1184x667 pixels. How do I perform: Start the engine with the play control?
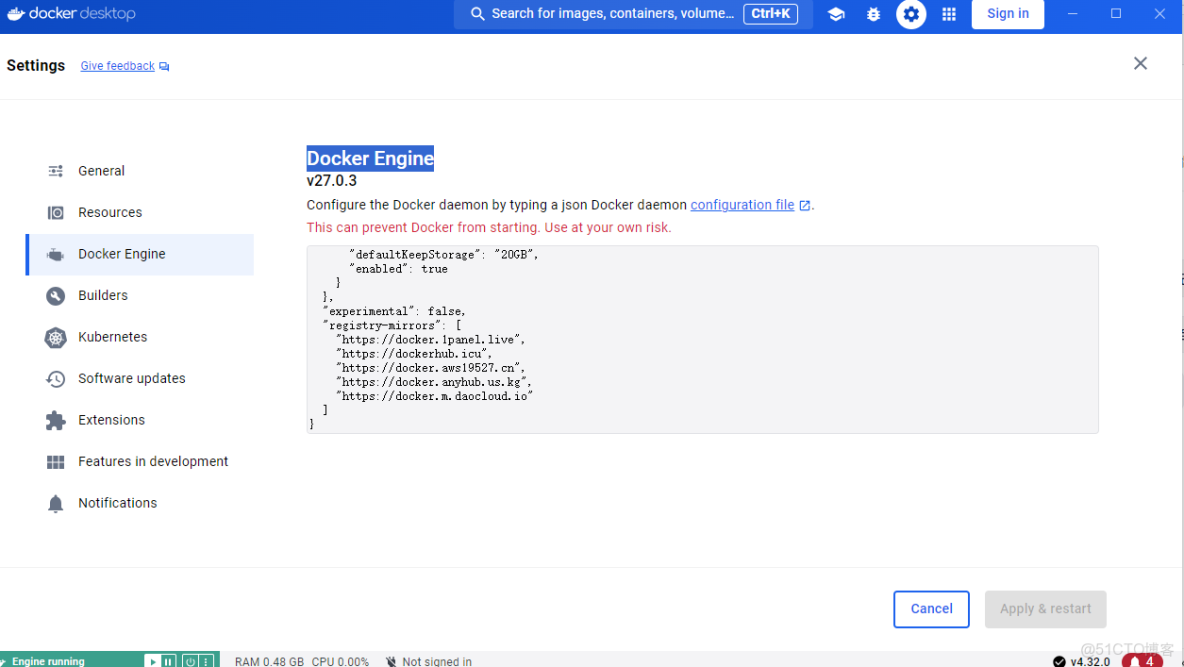153,660
